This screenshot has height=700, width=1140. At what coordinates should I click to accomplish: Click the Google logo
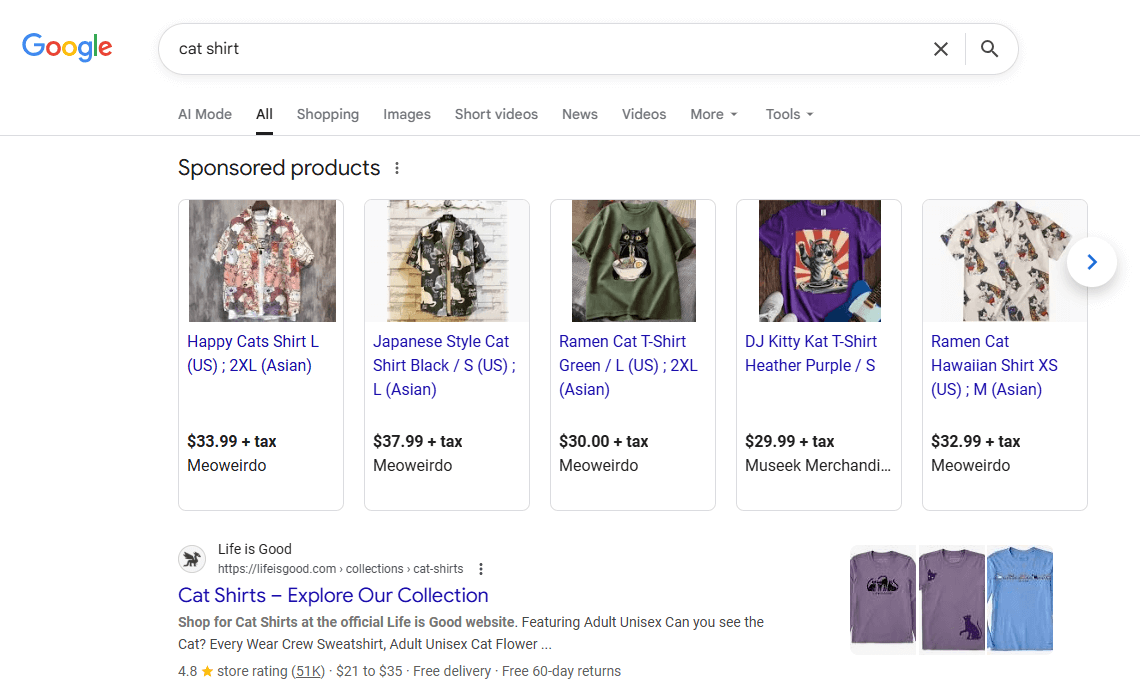click(x=66, y=47)
